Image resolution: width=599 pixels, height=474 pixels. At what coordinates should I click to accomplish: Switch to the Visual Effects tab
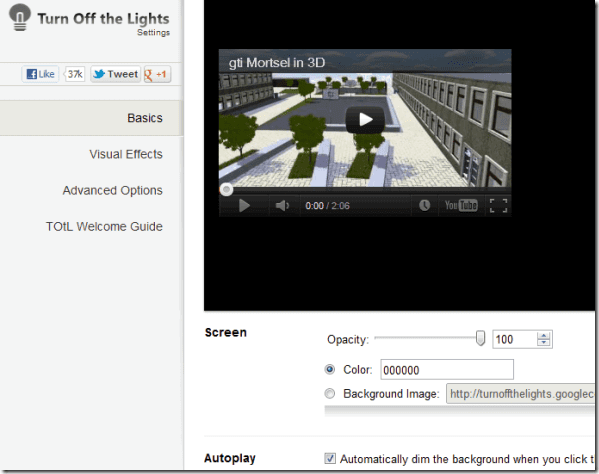point(126,154)
